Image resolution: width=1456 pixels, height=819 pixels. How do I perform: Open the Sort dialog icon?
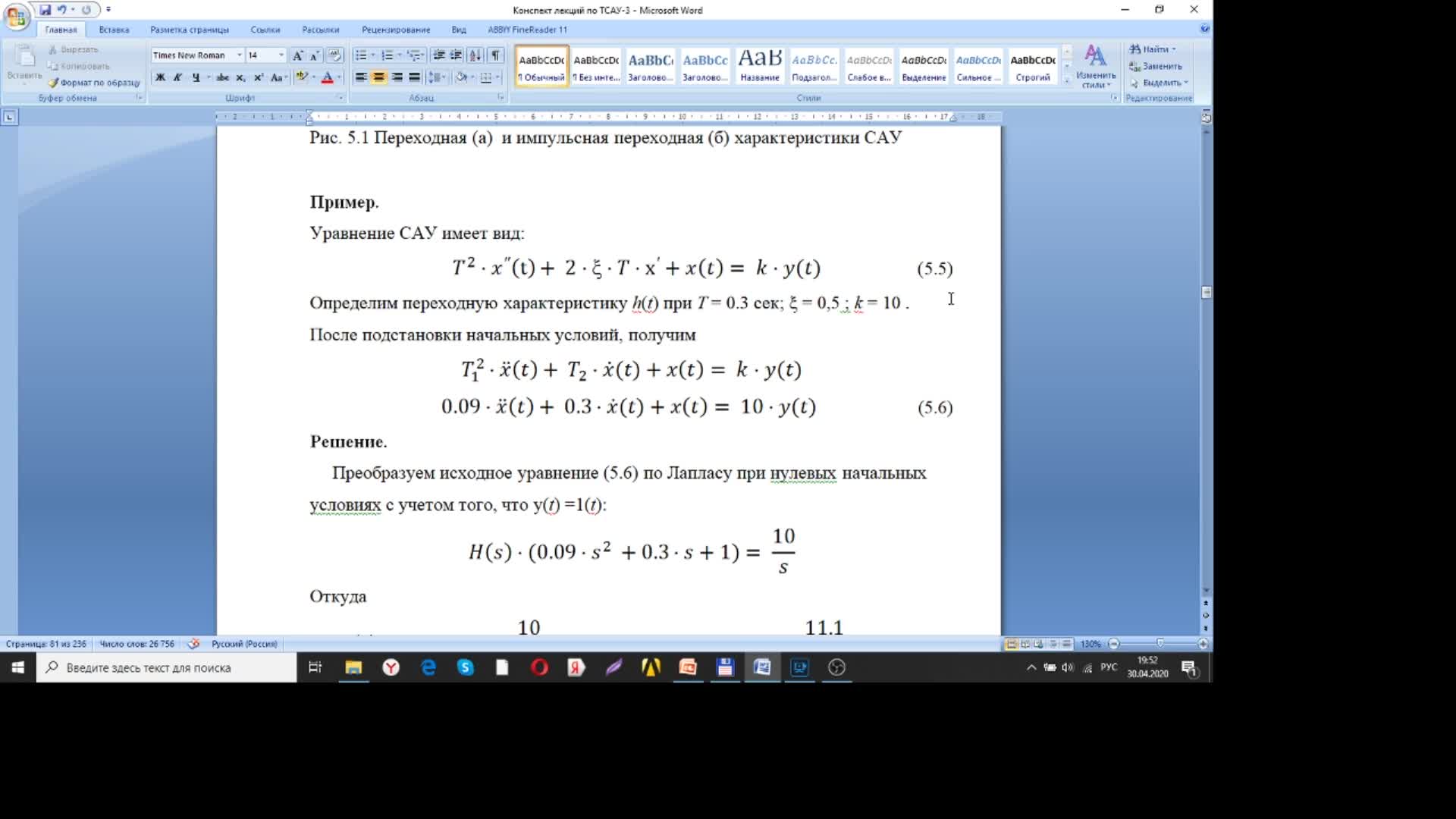click(x=475, y=55)
